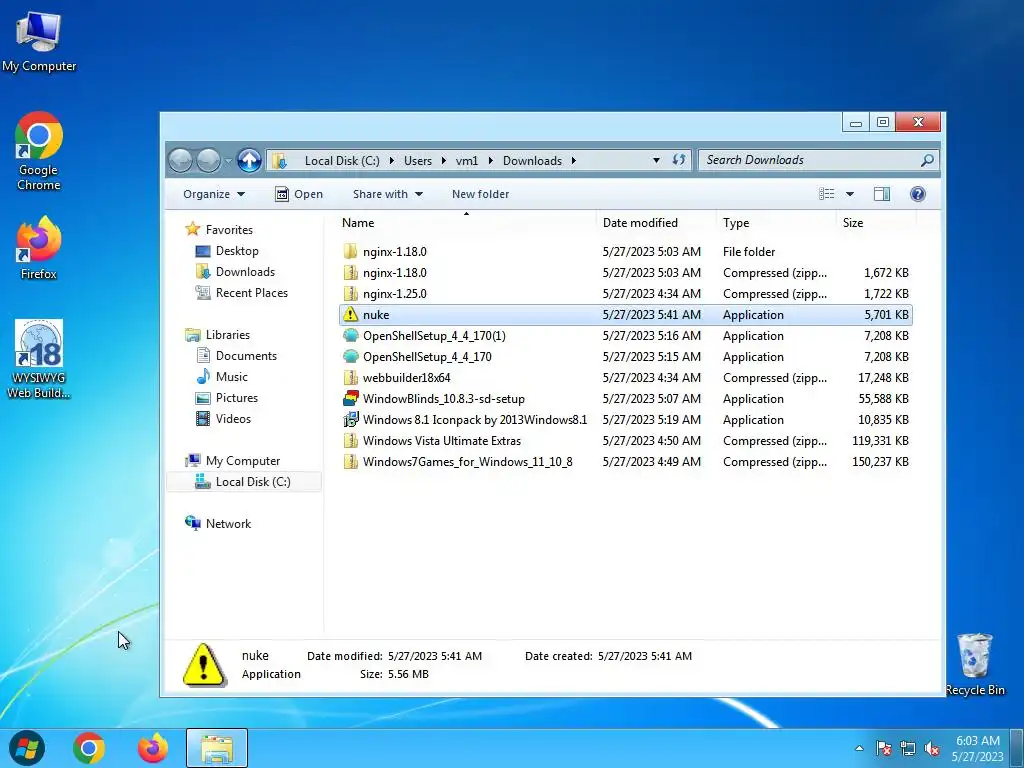Click vm1 in the address path
Screen dimensions: 1024x768
point(466,161)
